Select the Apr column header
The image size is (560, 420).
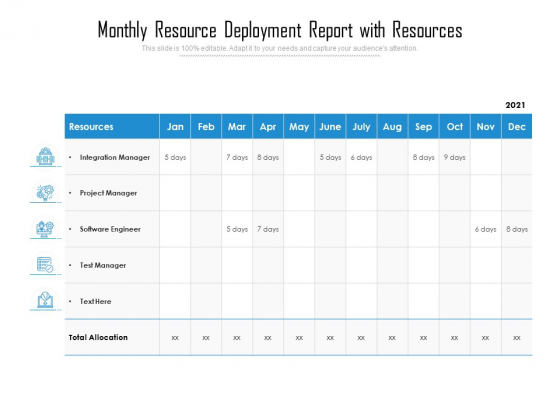[268, 126]
